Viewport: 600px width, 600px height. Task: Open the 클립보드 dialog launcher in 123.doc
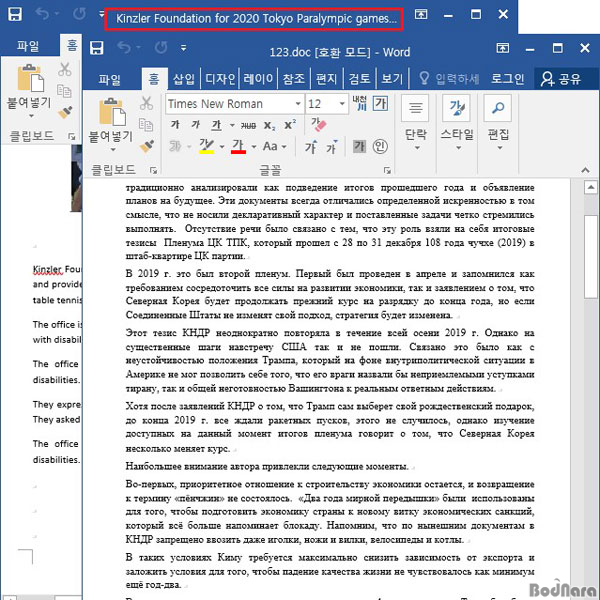[153, 170]
